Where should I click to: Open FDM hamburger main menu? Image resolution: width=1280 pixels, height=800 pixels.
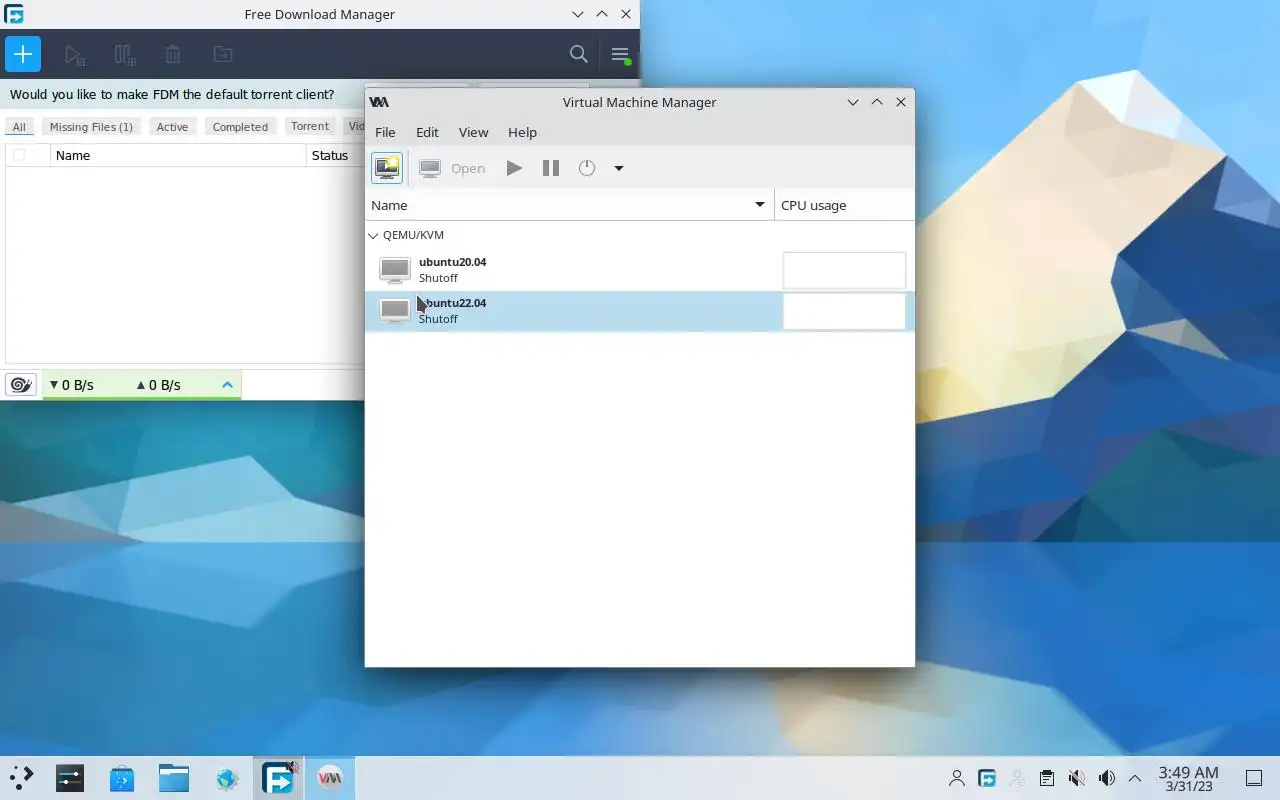coord(620,55)
